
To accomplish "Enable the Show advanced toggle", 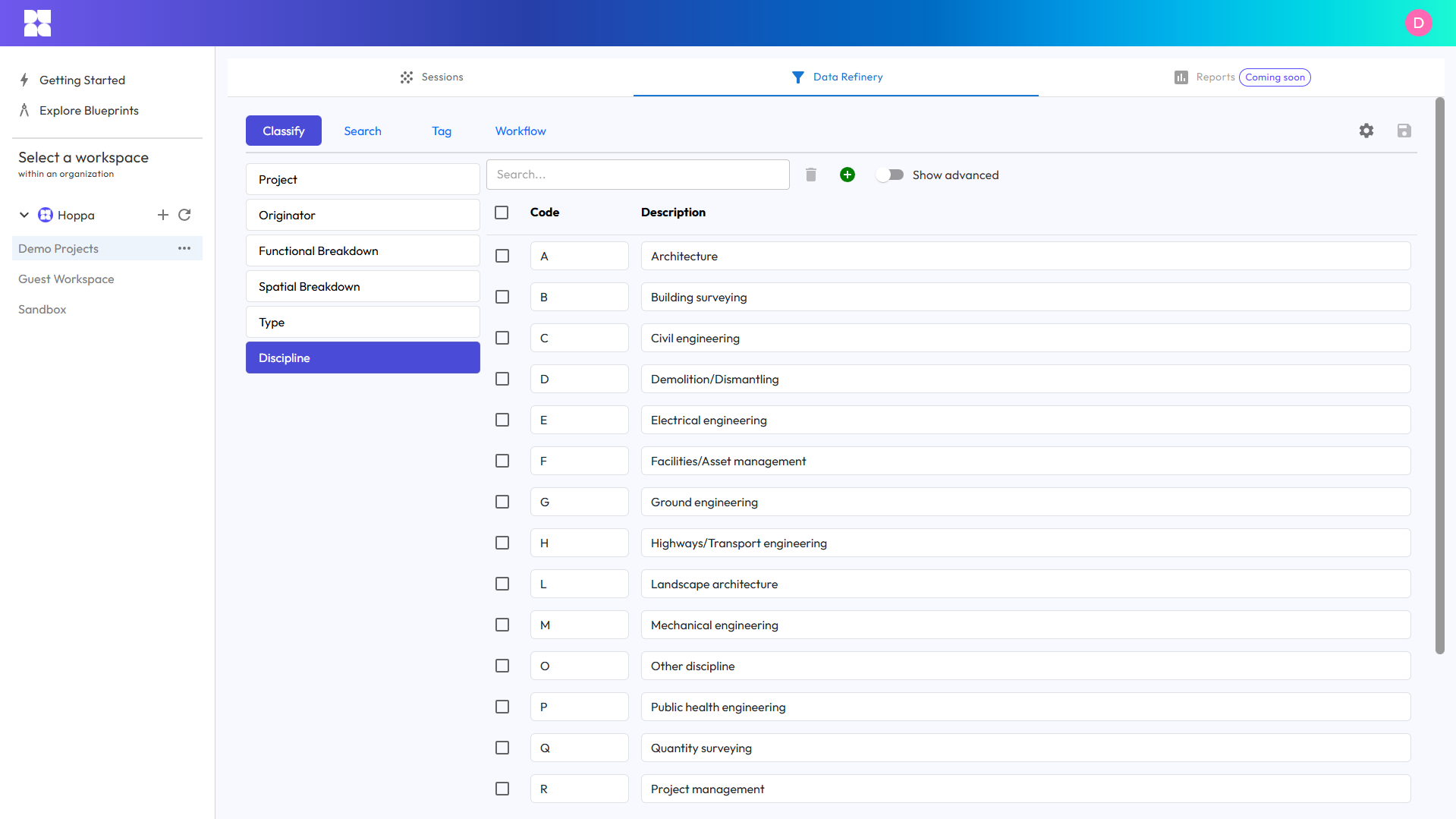I will point(889,175).
